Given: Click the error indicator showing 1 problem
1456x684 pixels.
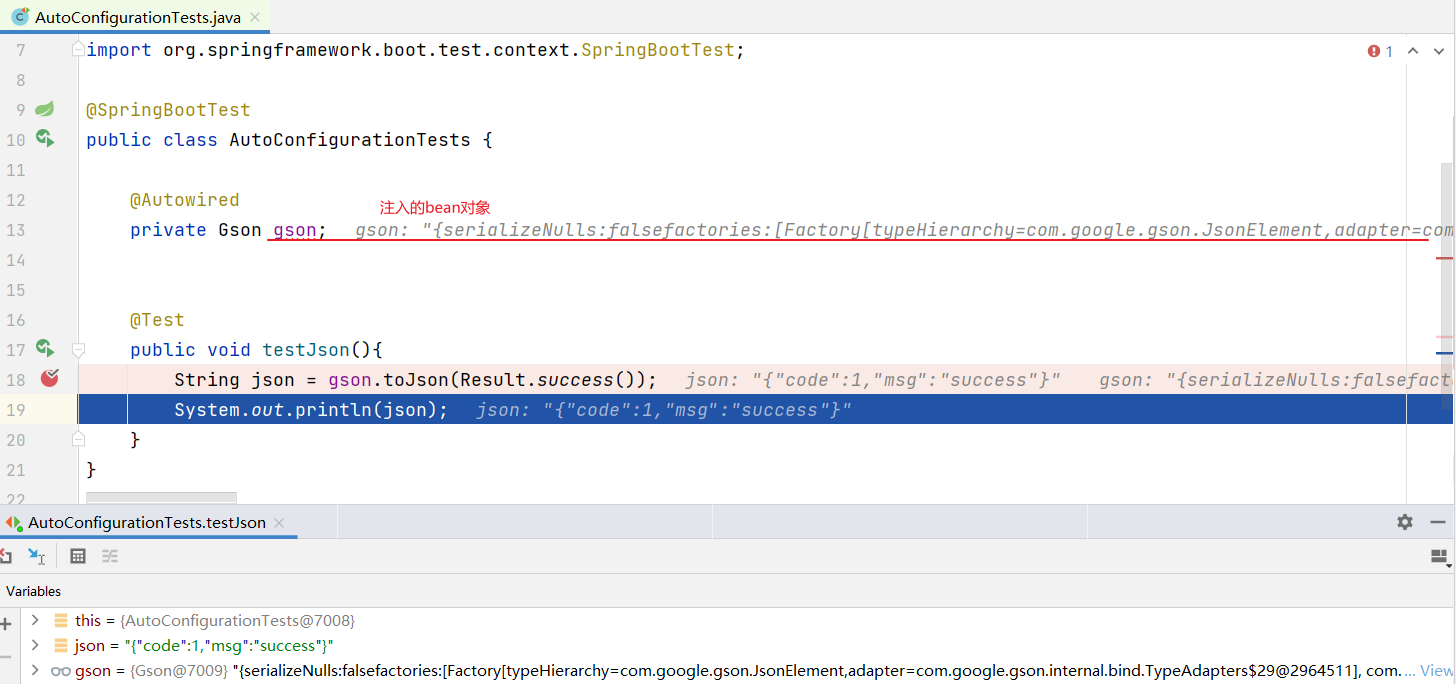Looking at the screenshot, I should (1381, 51).
